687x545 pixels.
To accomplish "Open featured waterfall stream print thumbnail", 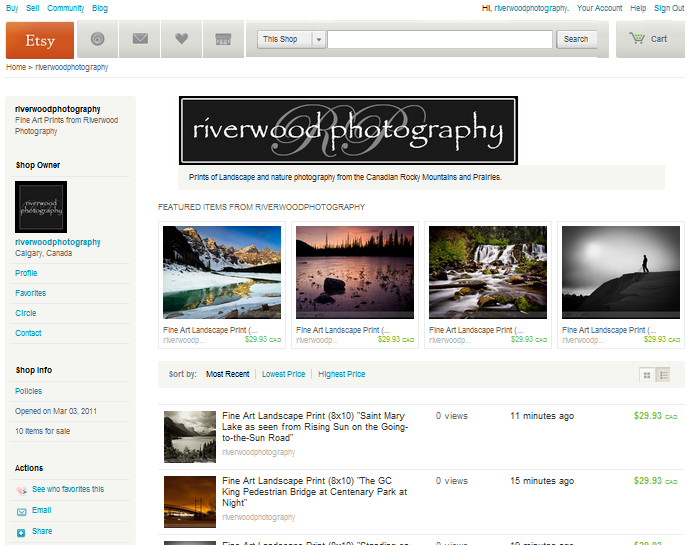I will pos(488,272).
